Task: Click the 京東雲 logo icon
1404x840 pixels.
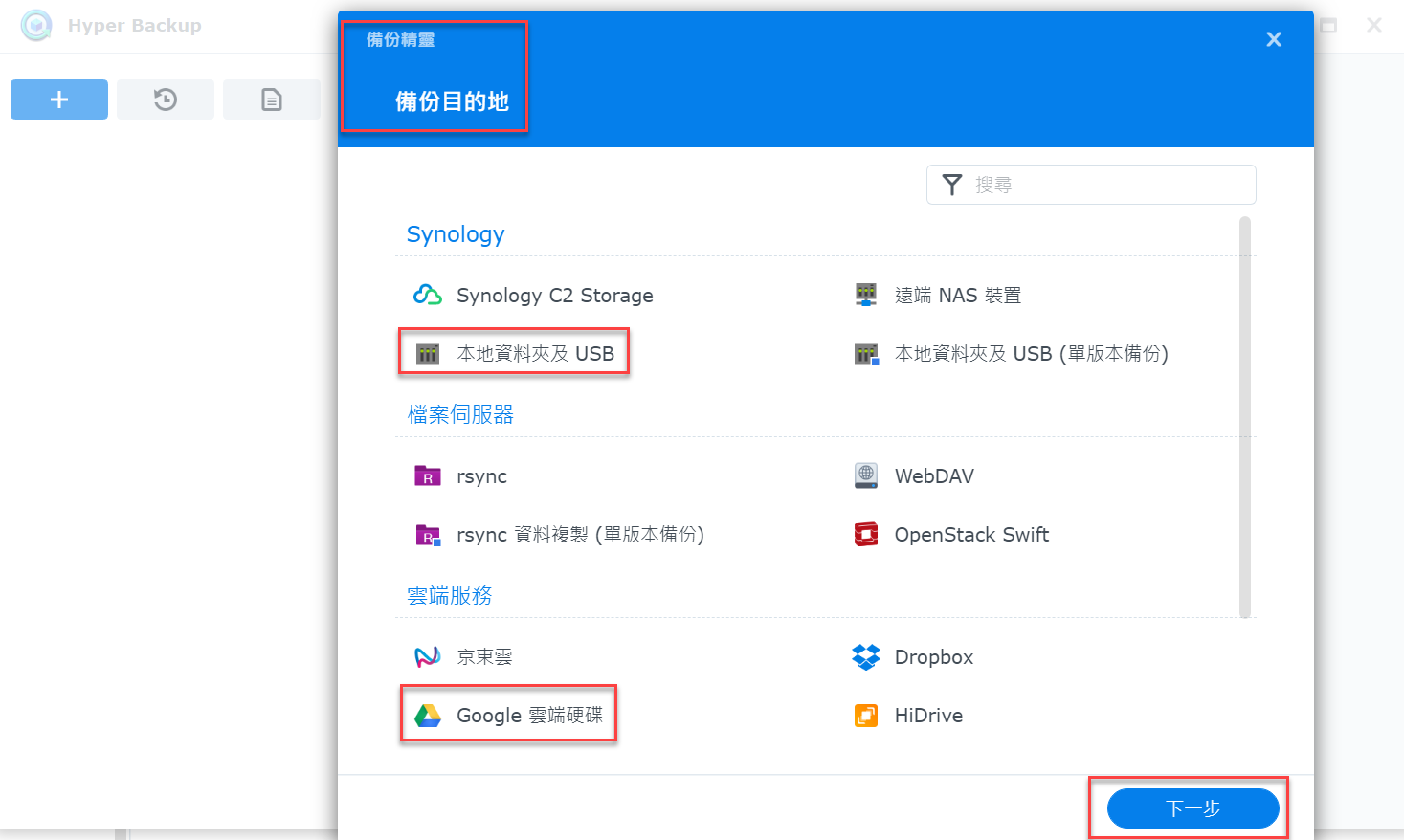Action: (428, 657)
